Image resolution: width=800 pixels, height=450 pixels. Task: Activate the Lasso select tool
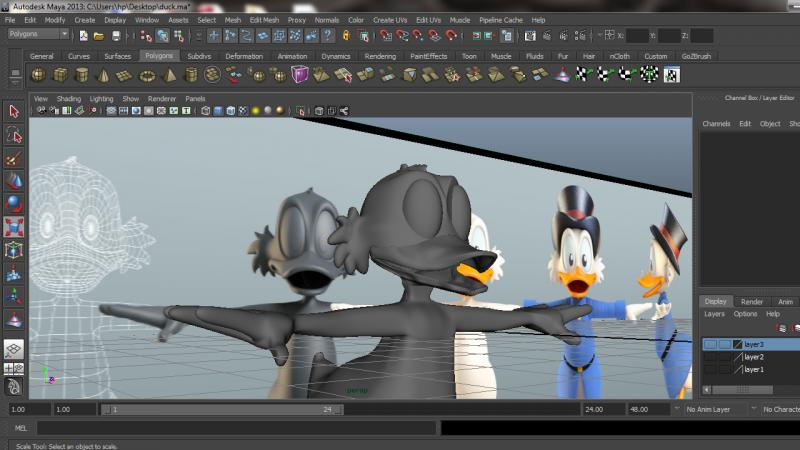[14, 135]
